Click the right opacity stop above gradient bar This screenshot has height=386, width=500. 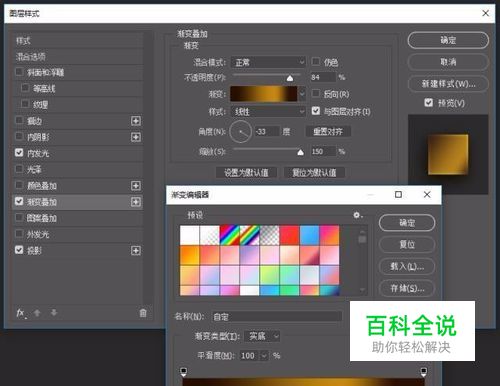[x=424, y=371]
